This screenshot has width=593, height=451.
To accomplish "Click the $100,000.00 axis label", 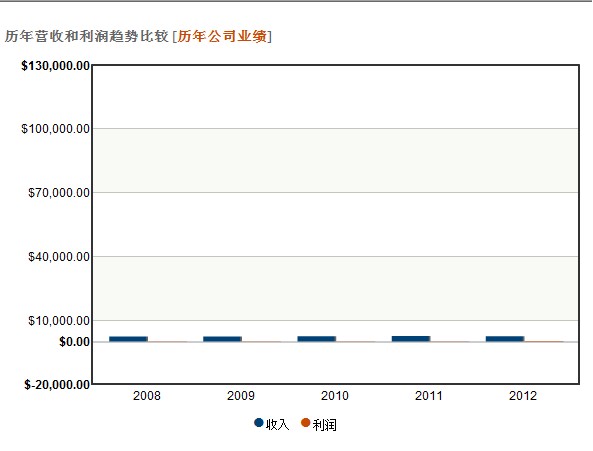I will 56,129.
